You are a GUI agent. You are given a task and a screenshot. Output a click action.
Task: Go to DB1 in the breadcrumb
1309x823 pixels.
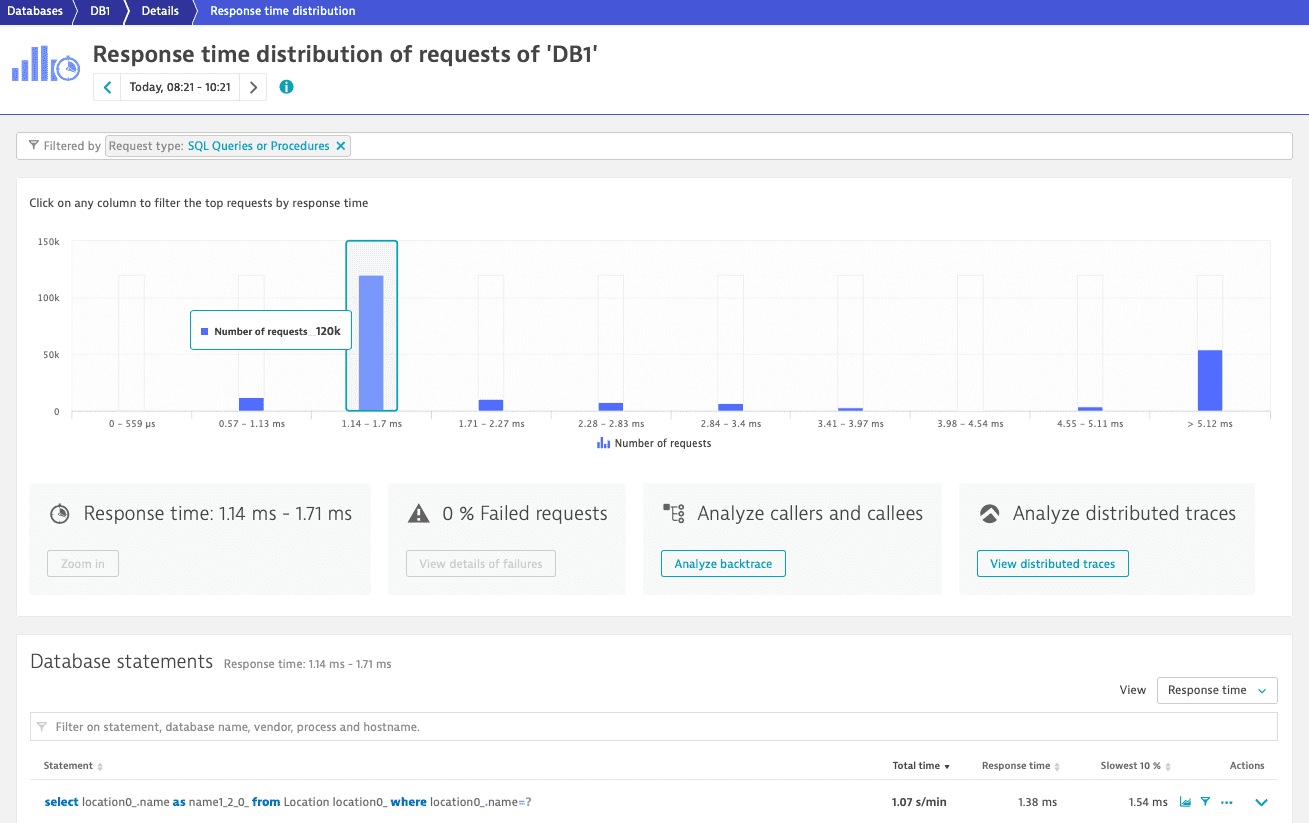[100, 11]
